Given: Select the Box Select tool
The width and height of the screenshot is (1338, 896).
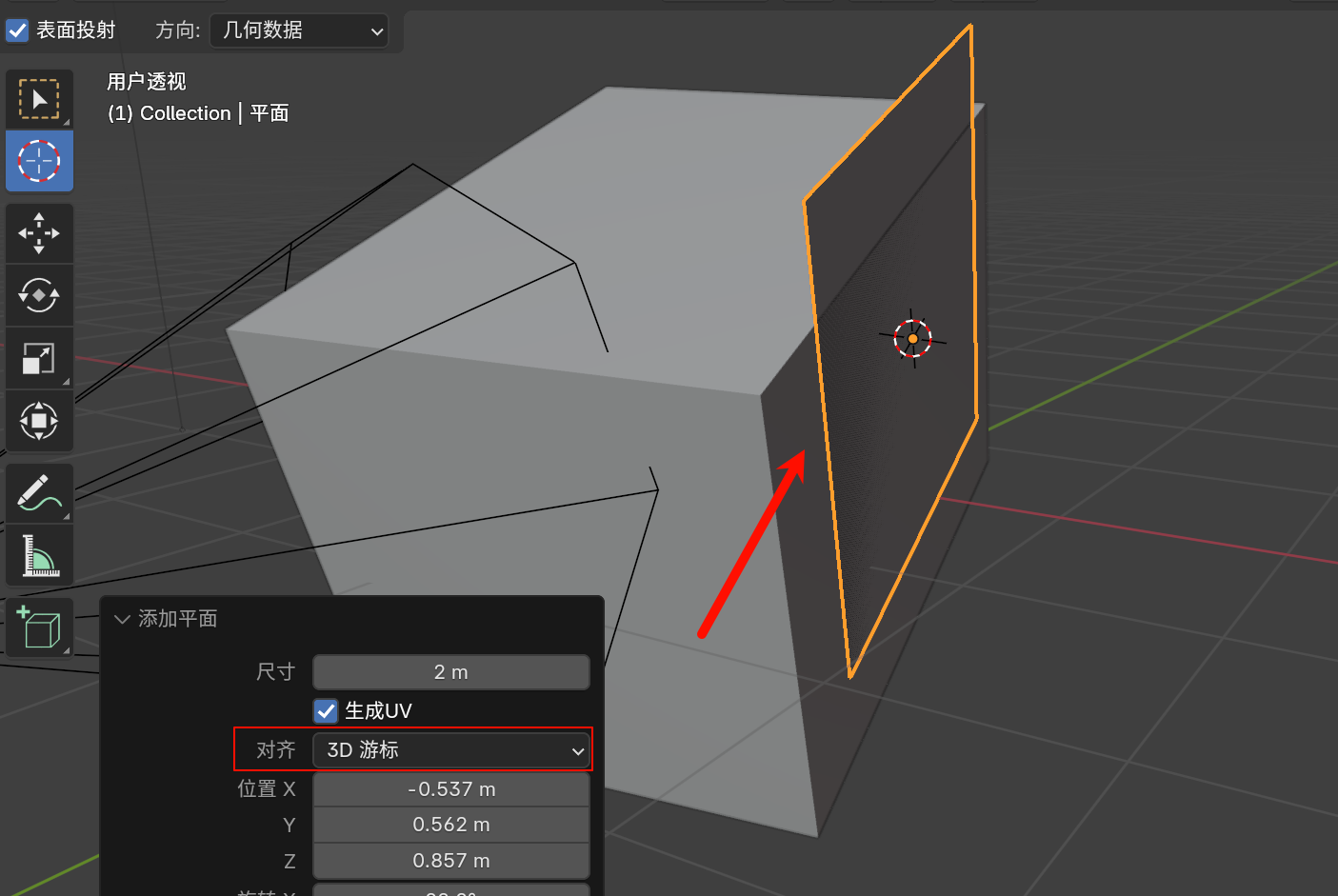Looking at the screenshot, I should (x=39, y=98).
